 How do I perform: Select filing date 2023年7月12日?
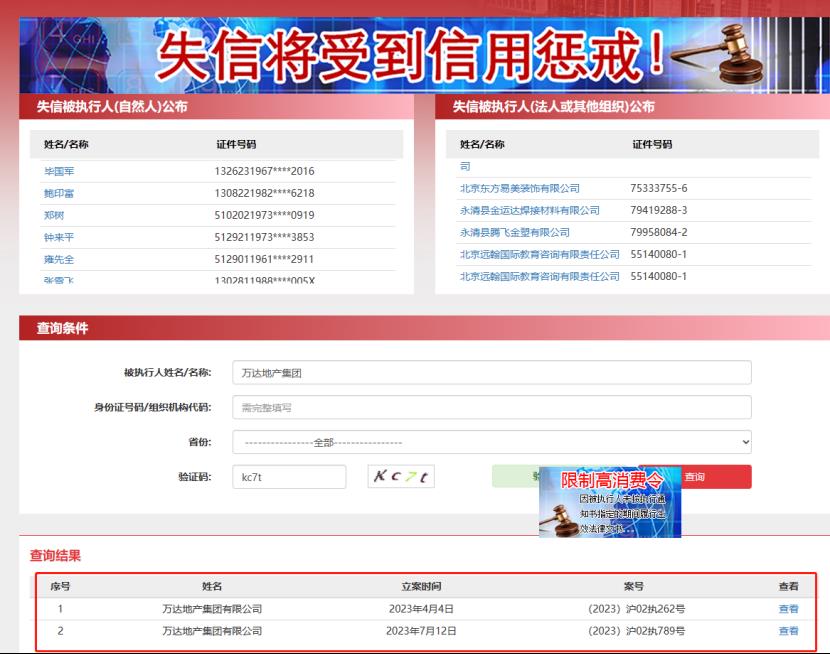pyautogui.click(x=421, y=631)
